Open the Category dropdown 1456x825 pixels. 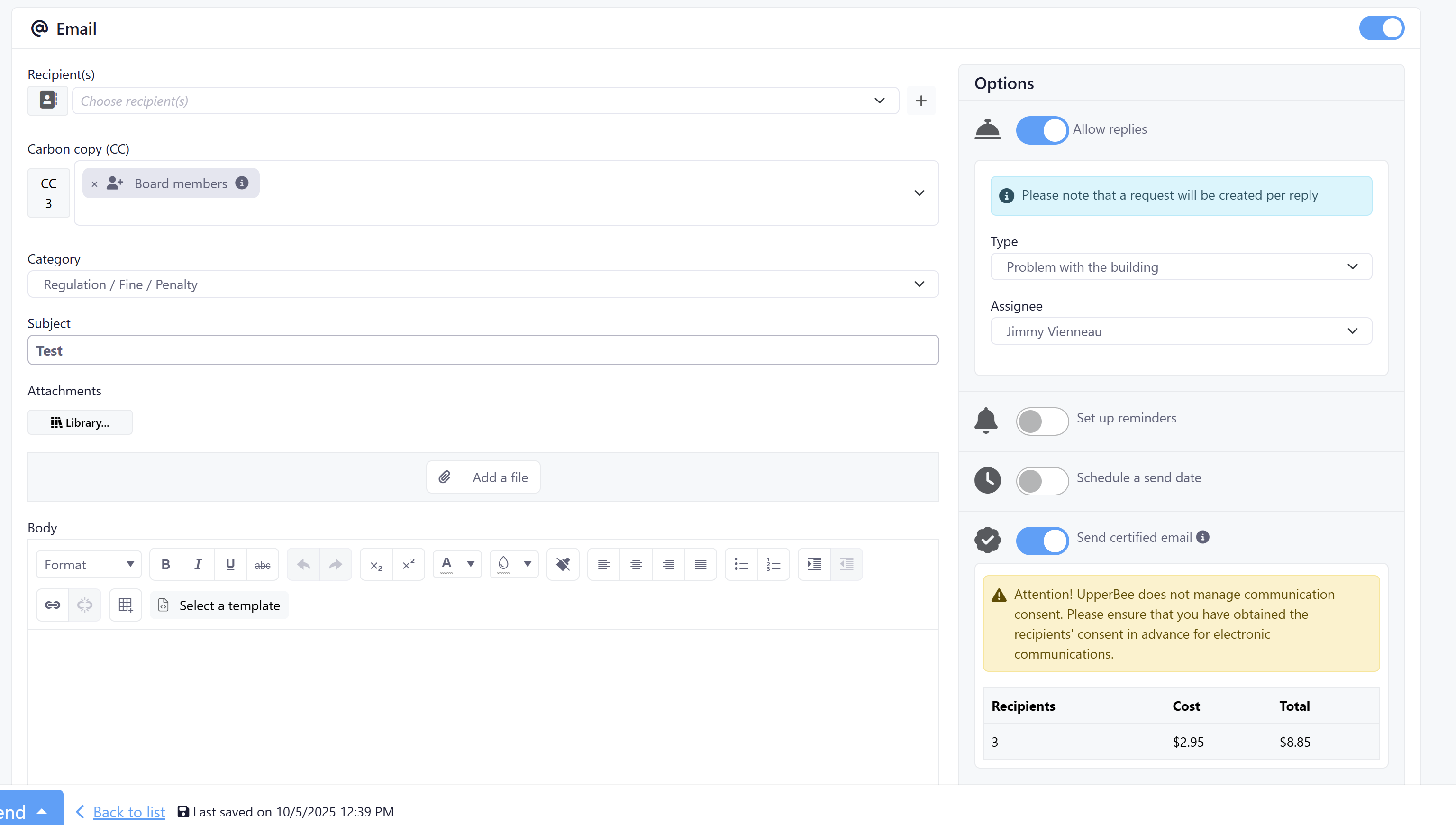point(482,284)
